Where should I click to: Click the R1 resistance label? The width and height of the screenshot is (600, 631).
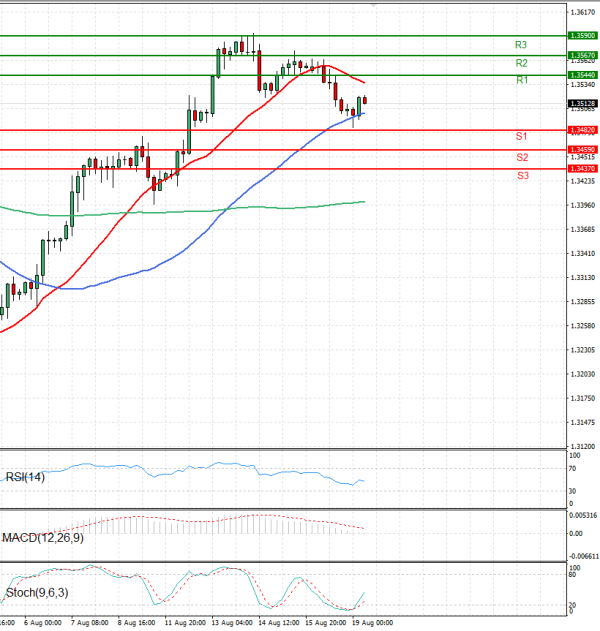click(x=522, y=80)
